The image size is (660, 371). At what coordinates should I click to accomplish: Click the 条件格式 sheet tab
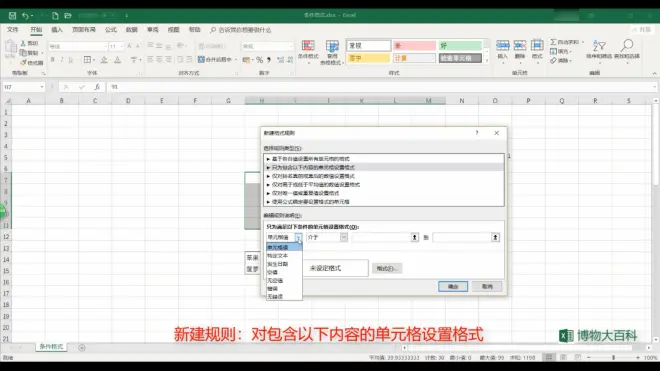[x=51, y=347]
